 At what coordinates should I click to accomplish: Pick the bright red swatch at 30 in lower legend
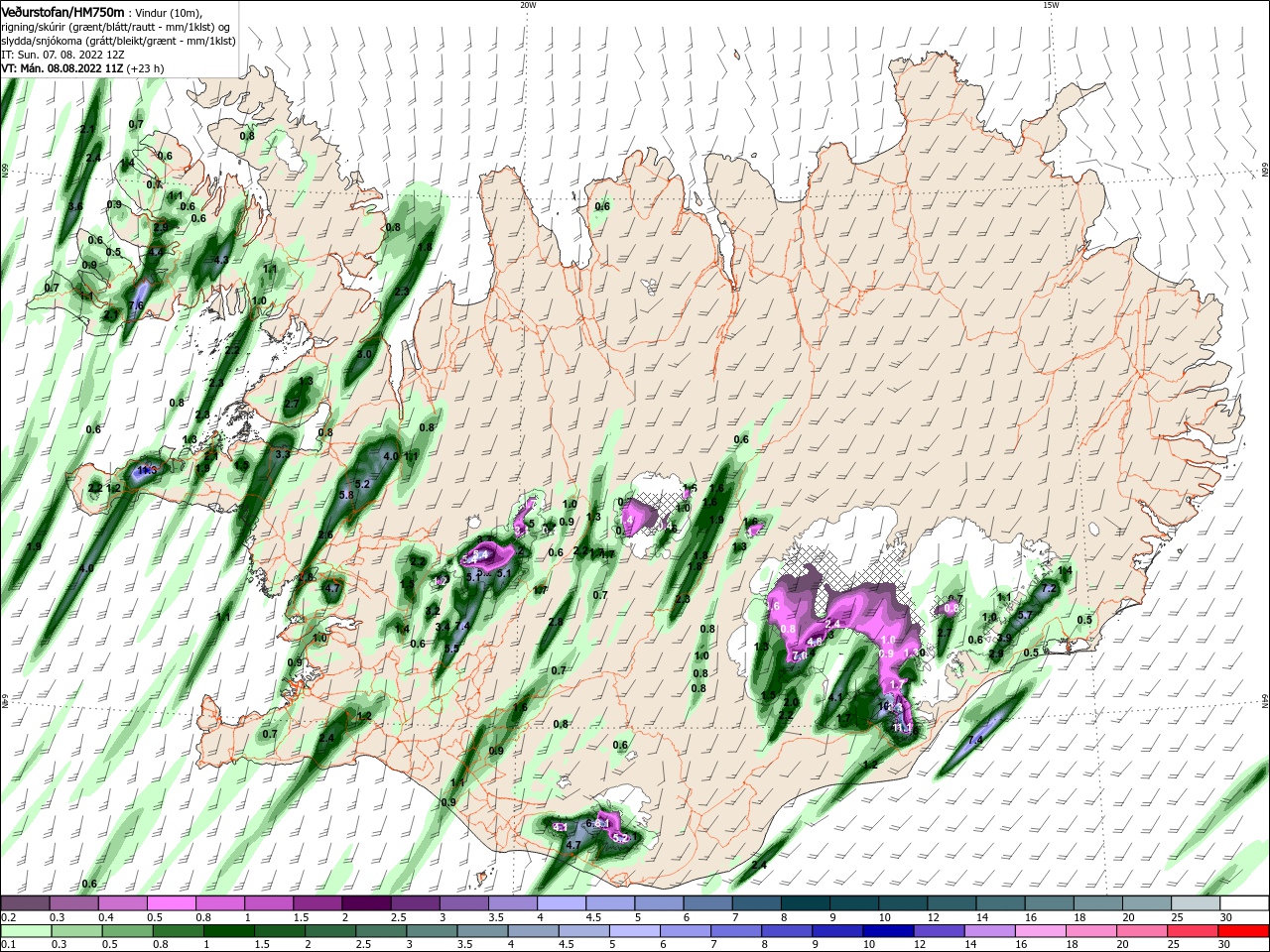pyautogui.click(x=1241, y=931)
